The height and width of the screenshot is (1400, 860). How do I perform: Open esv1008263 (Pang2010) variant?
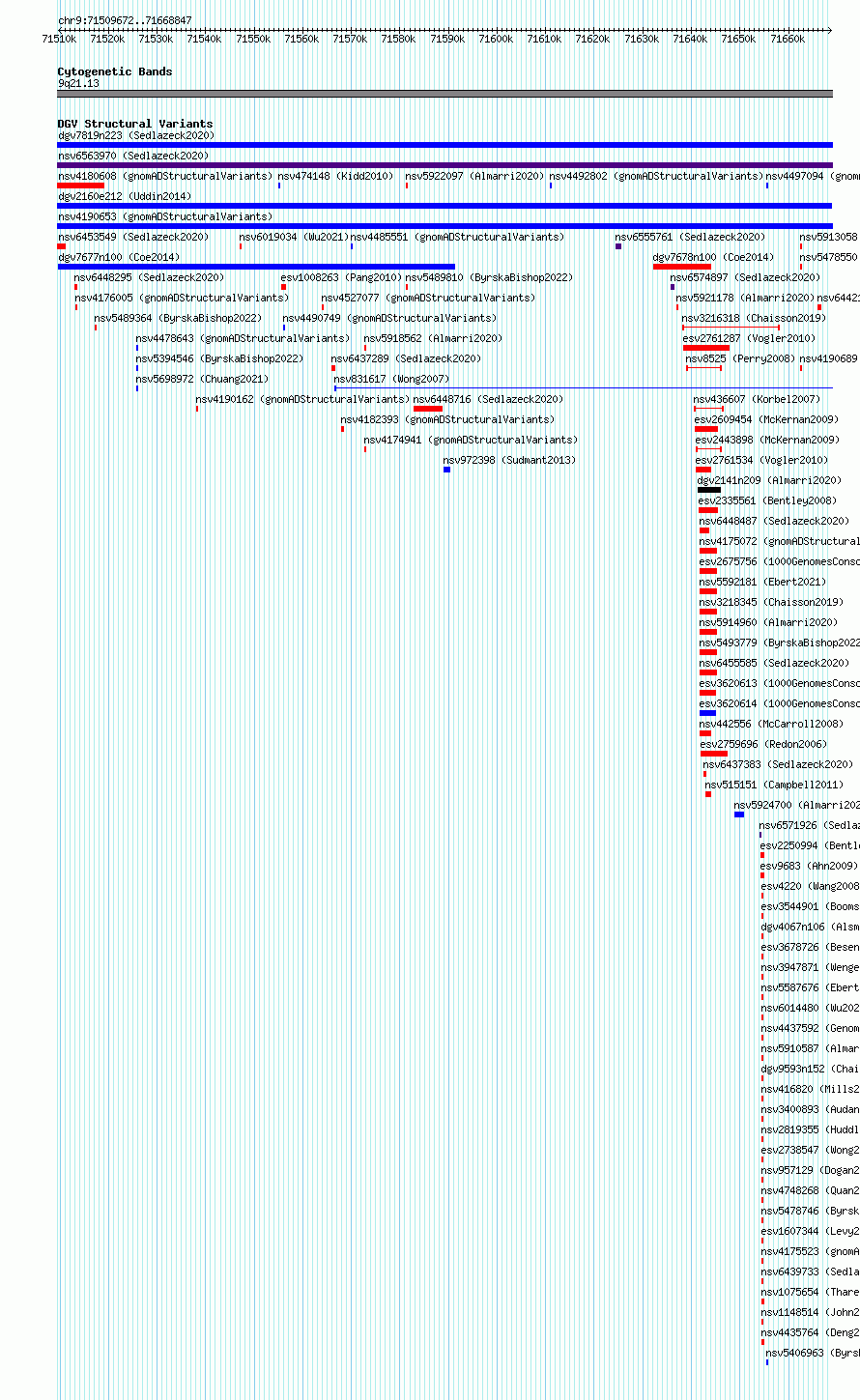(x=342, y=277)
